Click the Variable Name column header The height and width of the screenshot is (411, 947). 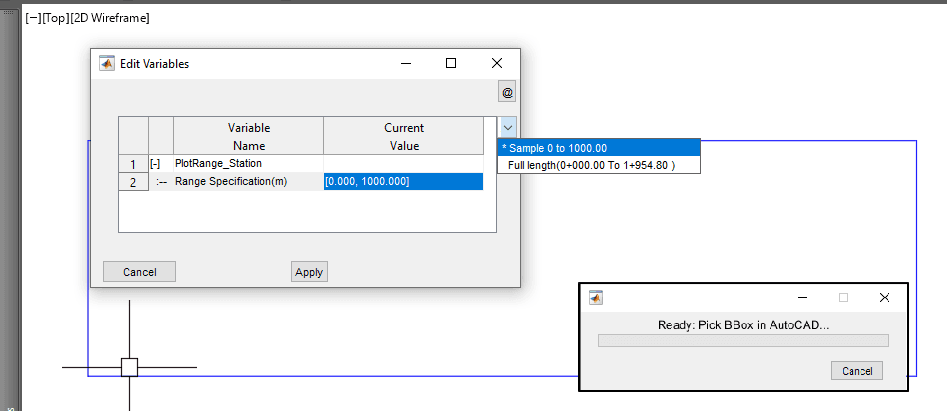(248, 136)
